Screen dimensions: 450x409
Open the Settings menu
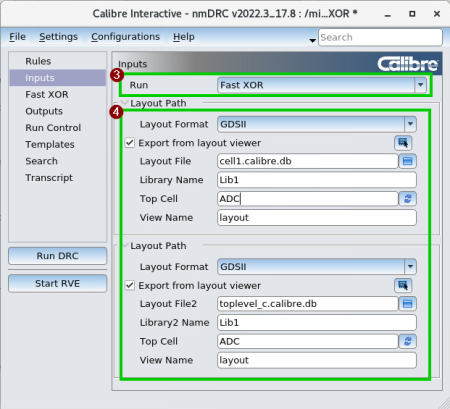[x=58, y=37]
